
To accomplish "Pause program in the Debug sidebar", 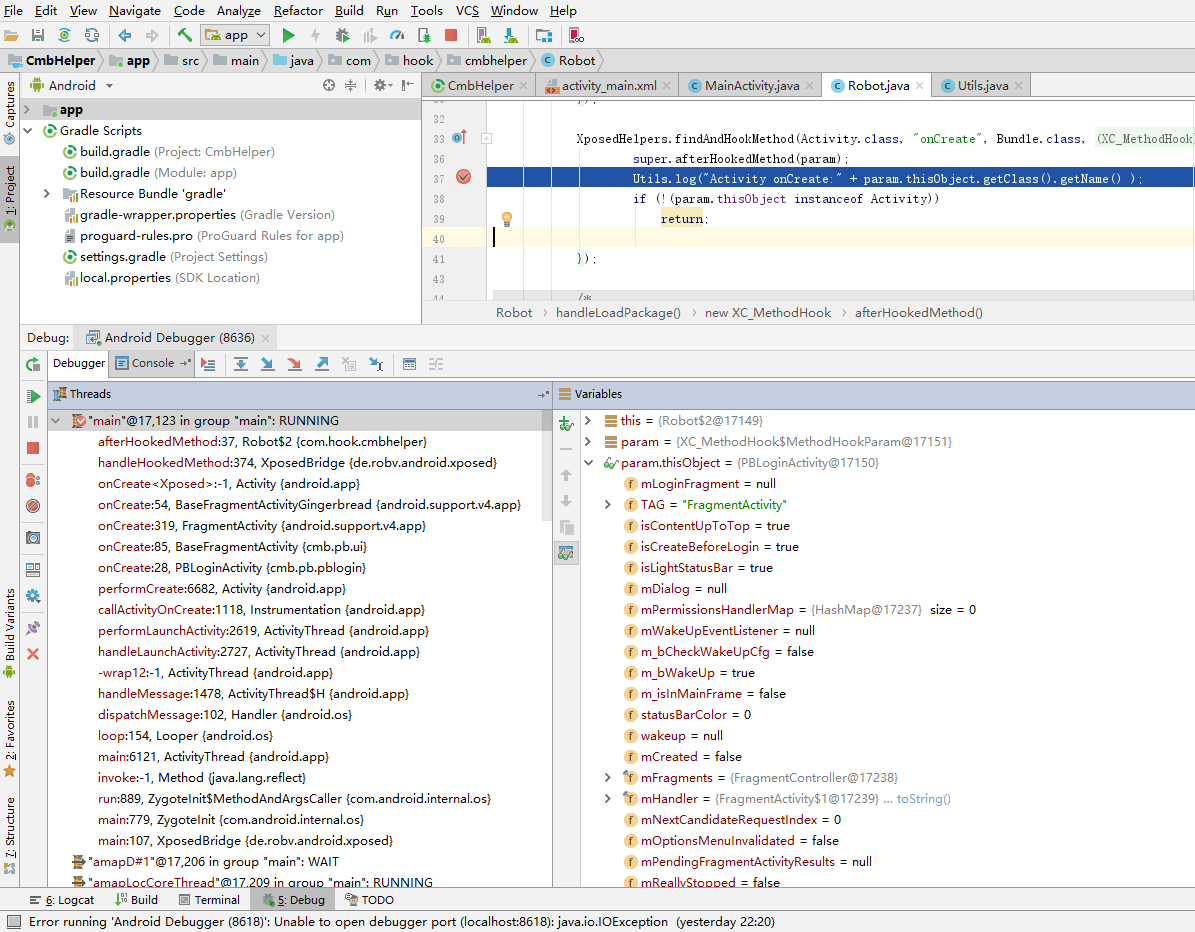I will (33, 422).
